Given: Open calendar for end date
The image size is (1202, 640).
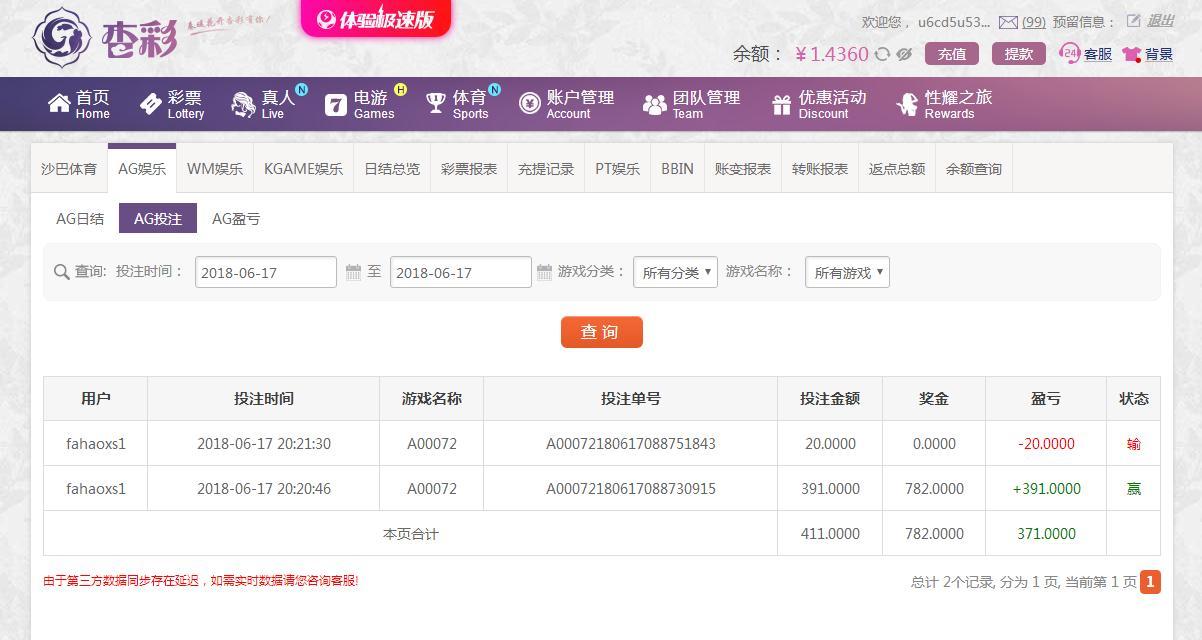Looking at the screenshot, I should [544, 272].
